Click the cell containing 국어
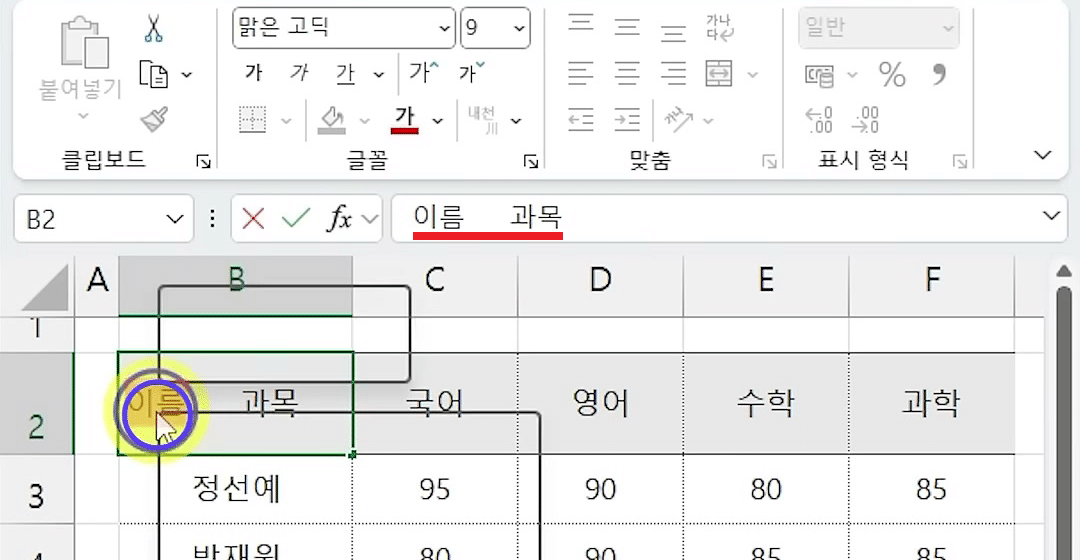Viewport: 1080px width, 560px height. tap(435, 404)
